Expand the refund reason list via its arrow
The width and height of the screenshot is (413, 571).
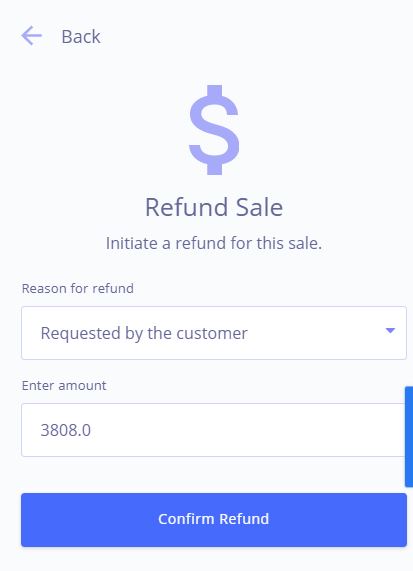point(390,330)
